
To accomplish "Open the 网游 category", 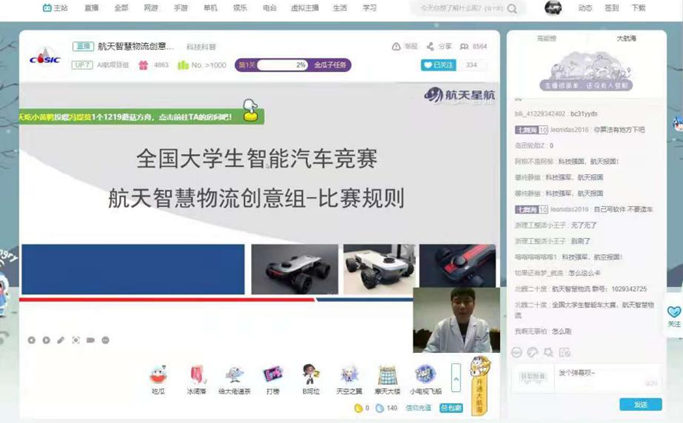I will (x=151, y=8).
